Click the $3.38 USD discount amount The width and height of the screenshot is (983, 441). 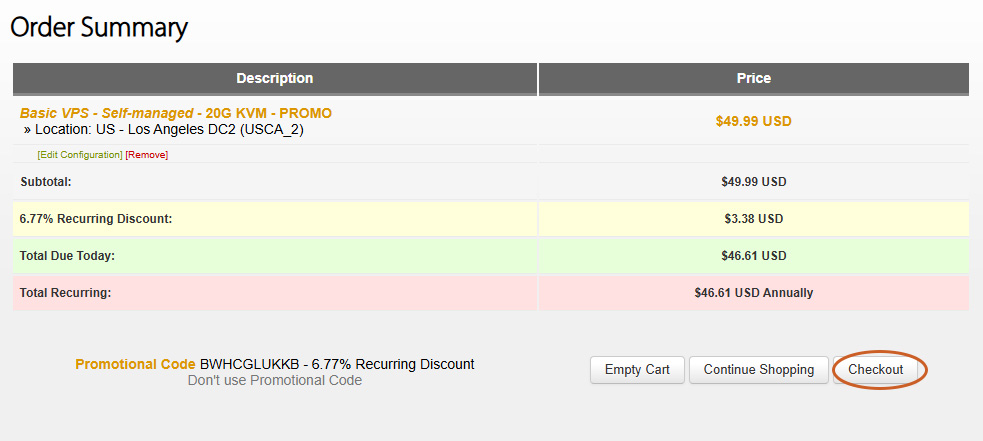click(x=753, y=218)
